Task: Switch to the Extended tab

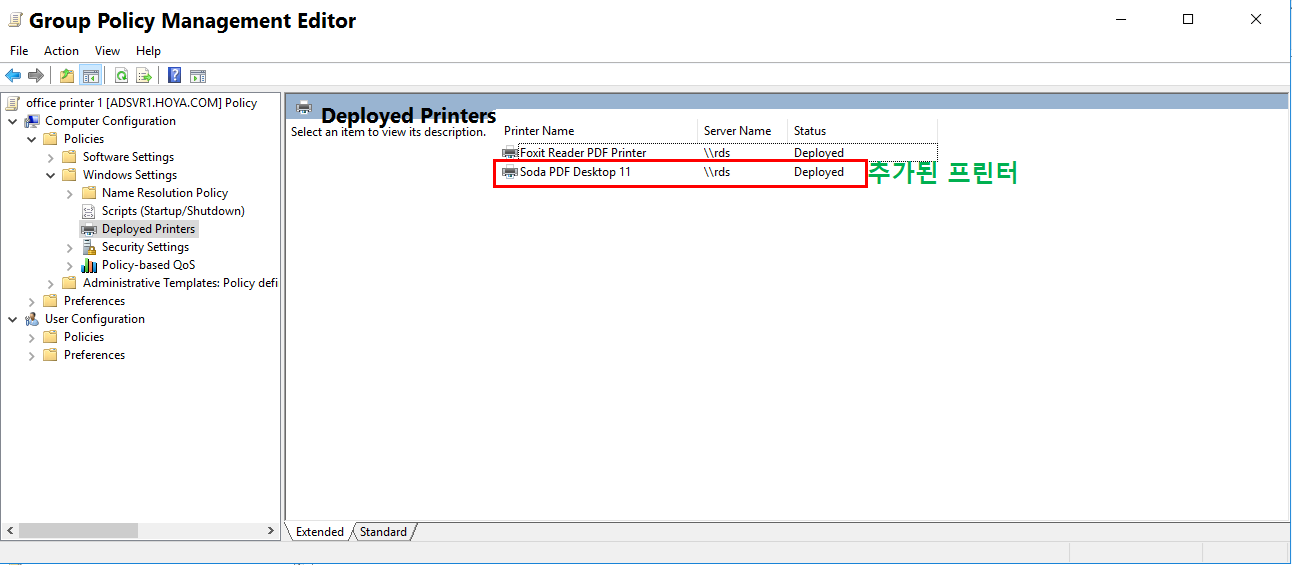Action: tap(319, 532)
